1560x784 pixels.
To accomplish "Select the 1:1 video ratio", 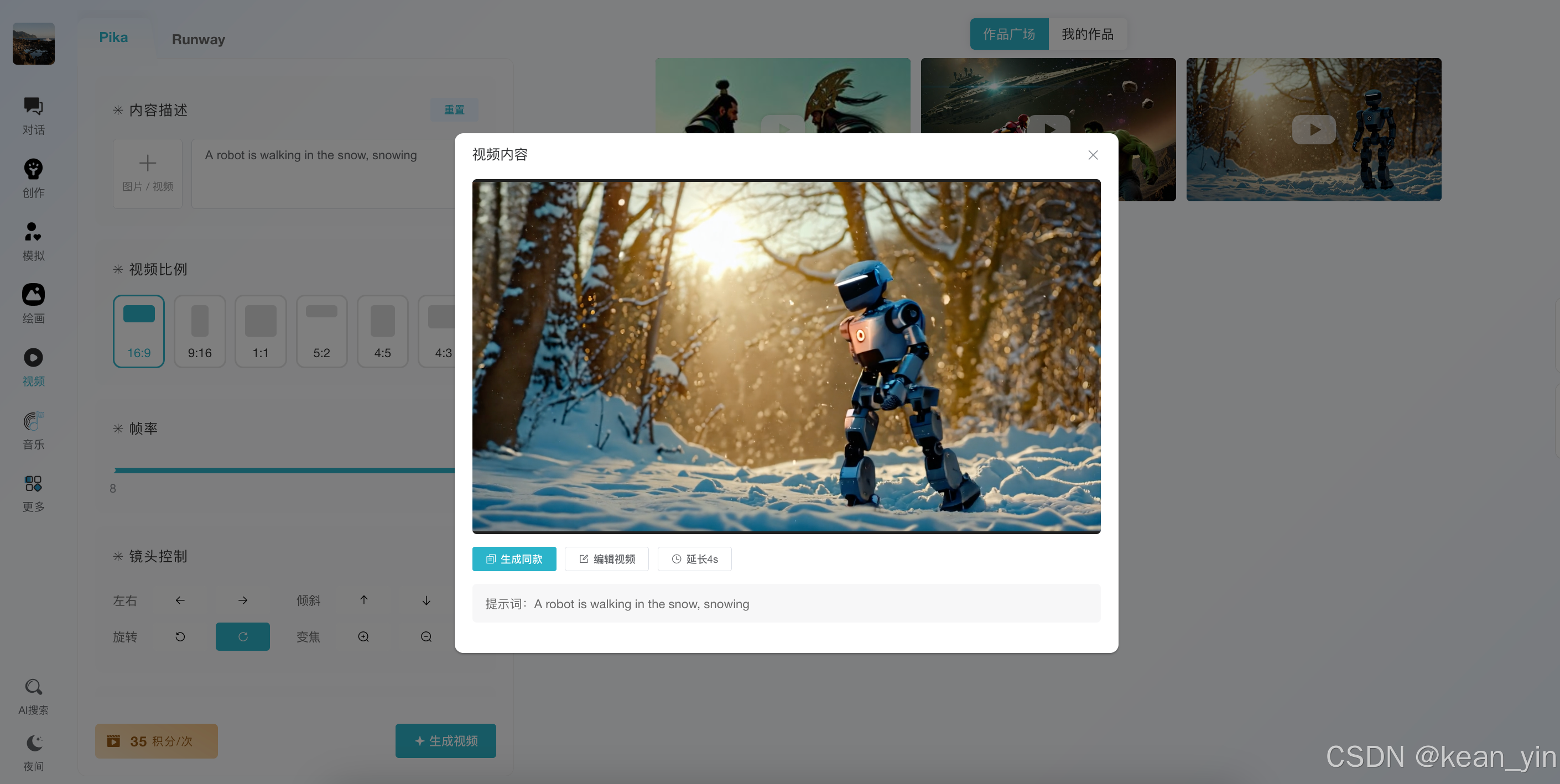I will click(x=261, y=331).
